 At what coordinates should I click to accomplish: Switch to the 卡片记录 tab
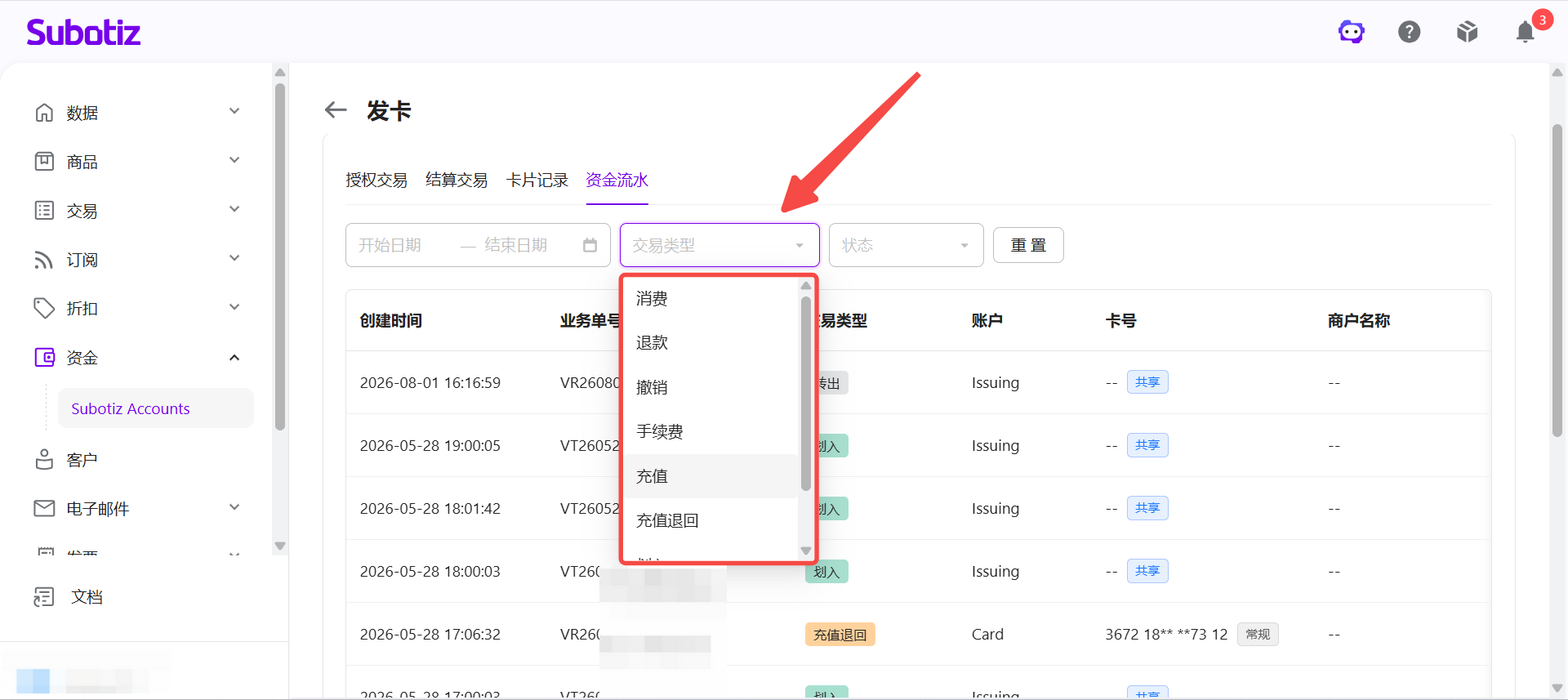coord(537,180)
